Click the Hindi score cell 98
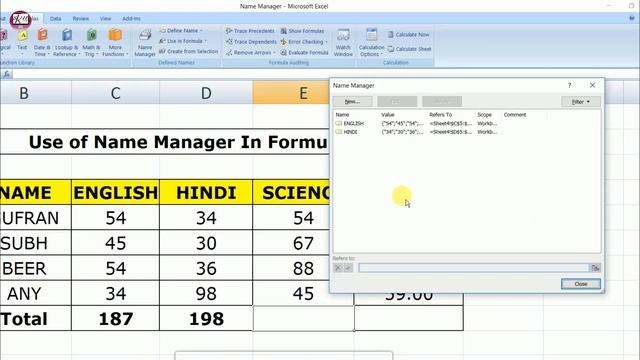The image size is (640, 360). (x=206, y=293)
